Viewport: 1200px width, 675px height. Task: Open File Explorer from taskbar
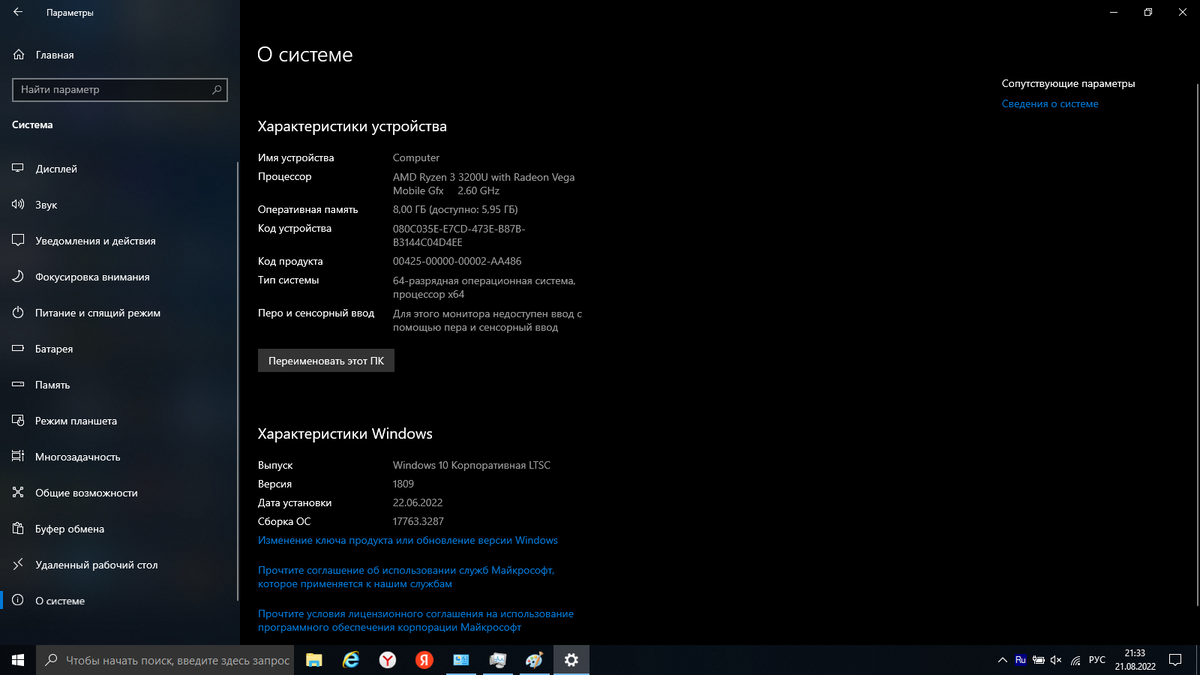click(x=314, y=660)
